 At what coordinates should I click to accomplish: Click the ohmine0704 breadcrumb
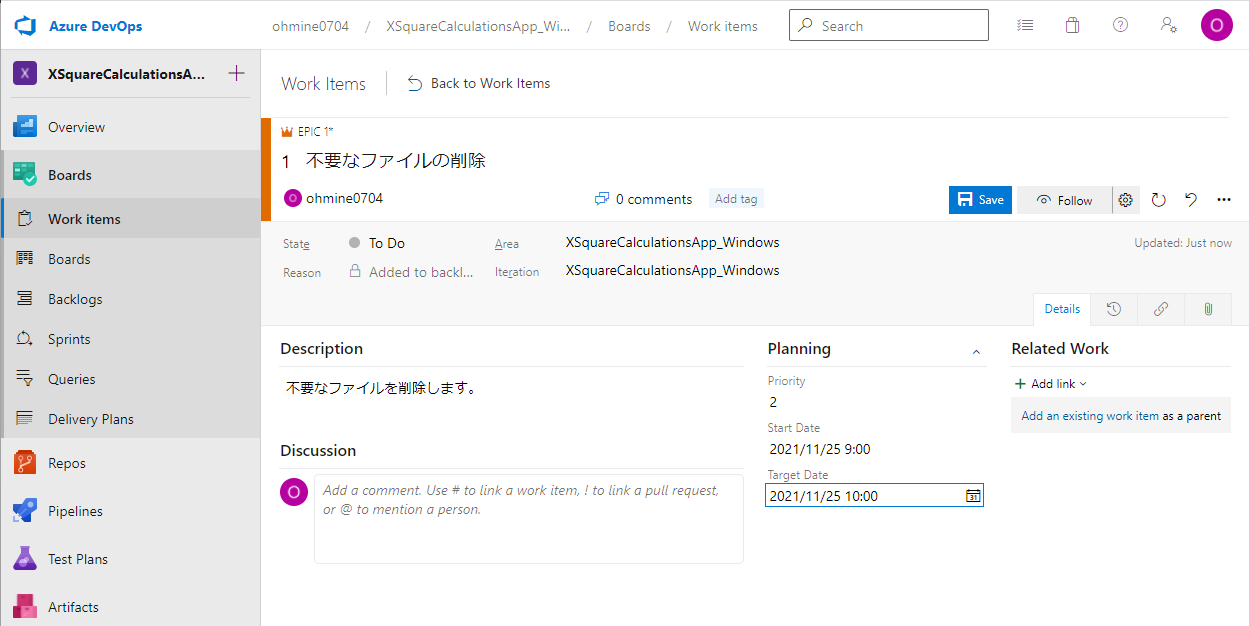tap(311, 26)
